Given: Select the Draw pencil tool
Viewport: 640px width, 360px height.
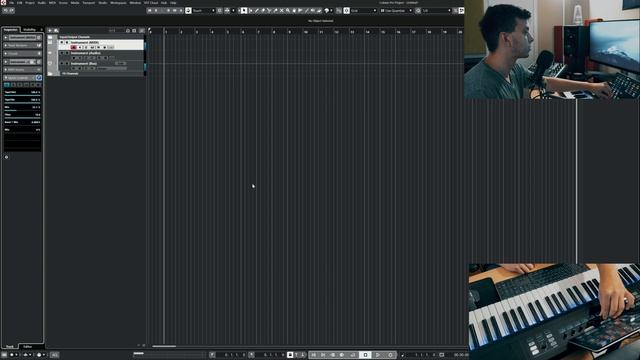Looking at the screenshot, I should (x=257, y=11).
